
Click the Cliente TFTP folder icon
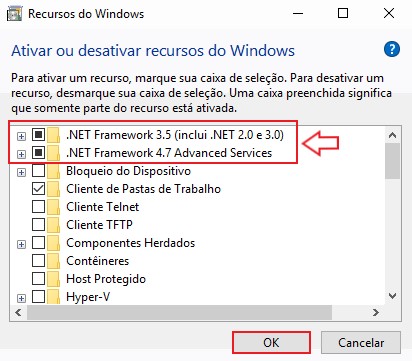(53, 225)
